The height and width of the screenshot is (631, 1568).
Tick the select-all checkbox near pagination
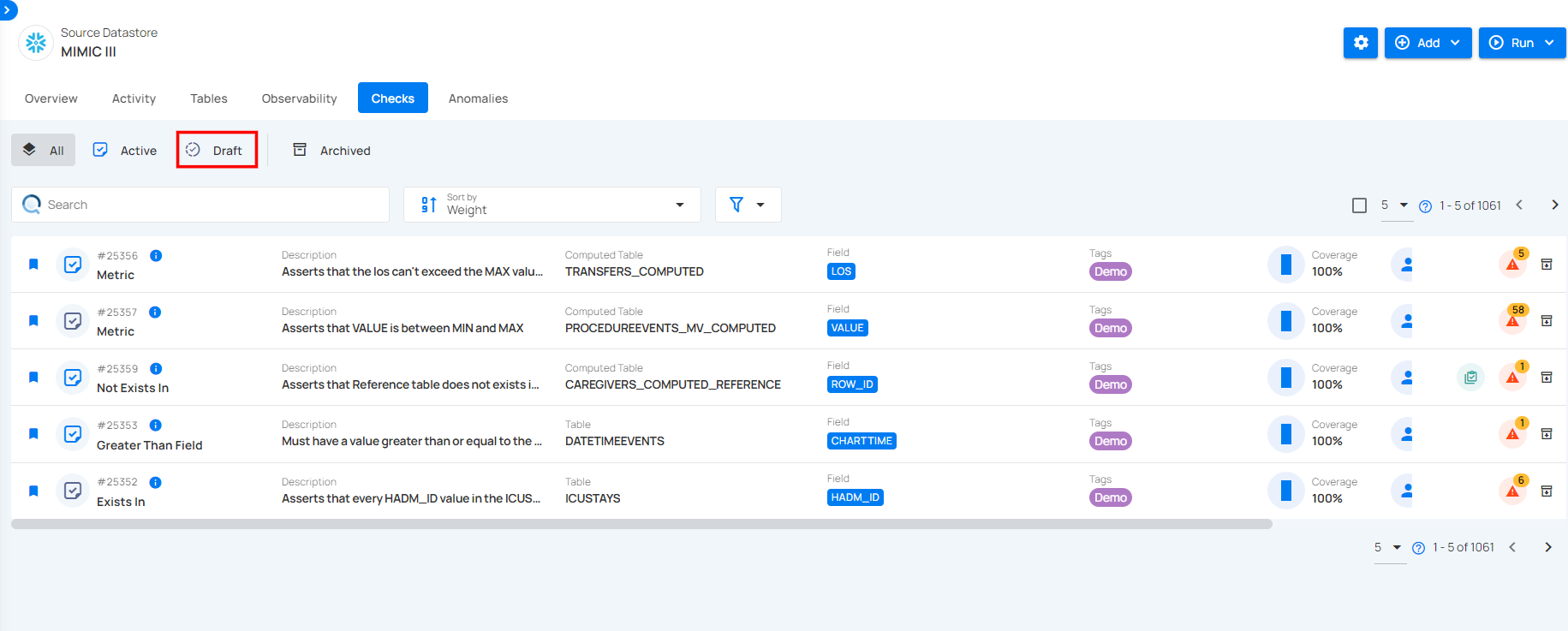pyautogui.click(x=1359, y=205)
